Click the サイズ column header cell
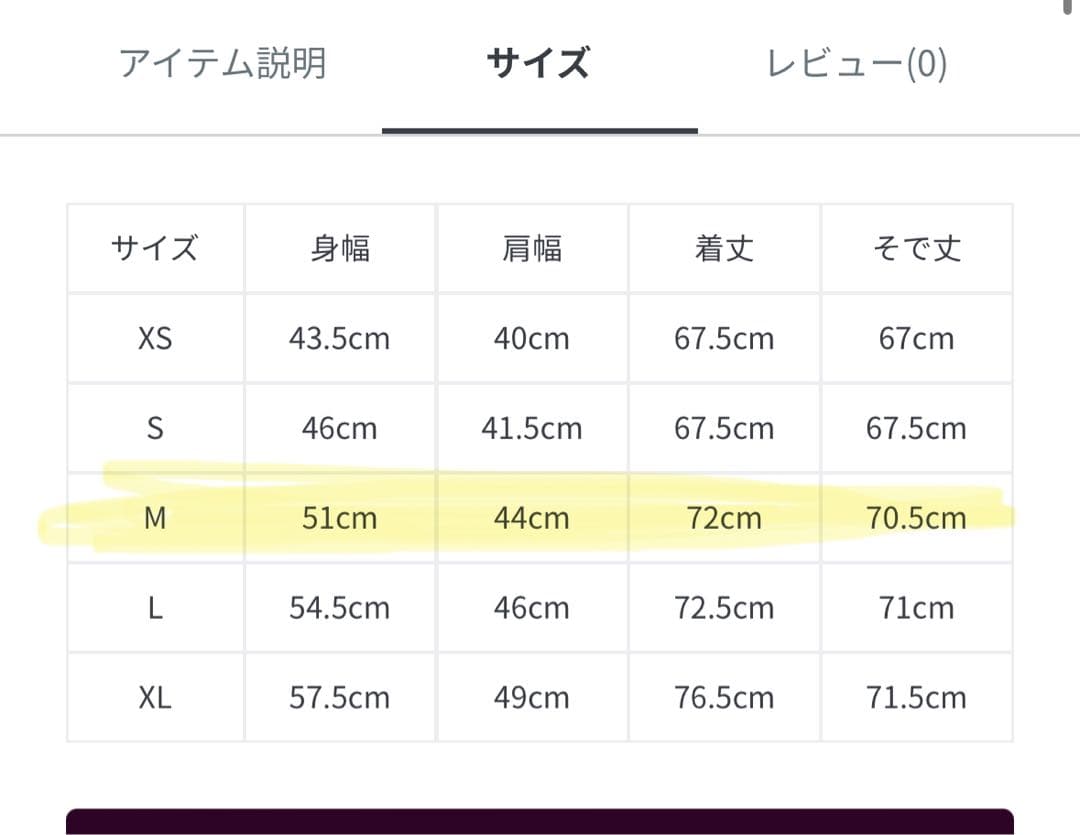The image size is (1080, 835). (x=155, y=248)
